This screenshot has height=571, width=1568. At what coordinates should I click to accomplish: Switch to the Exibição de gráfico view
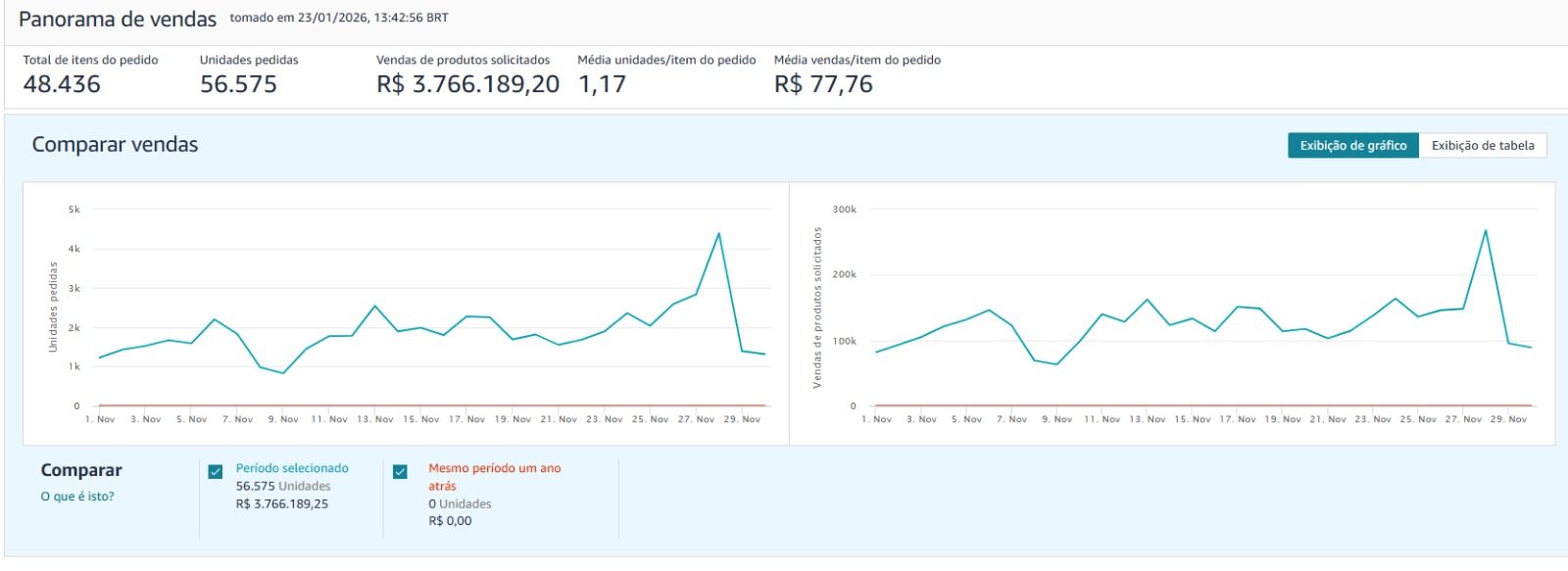1352,146
